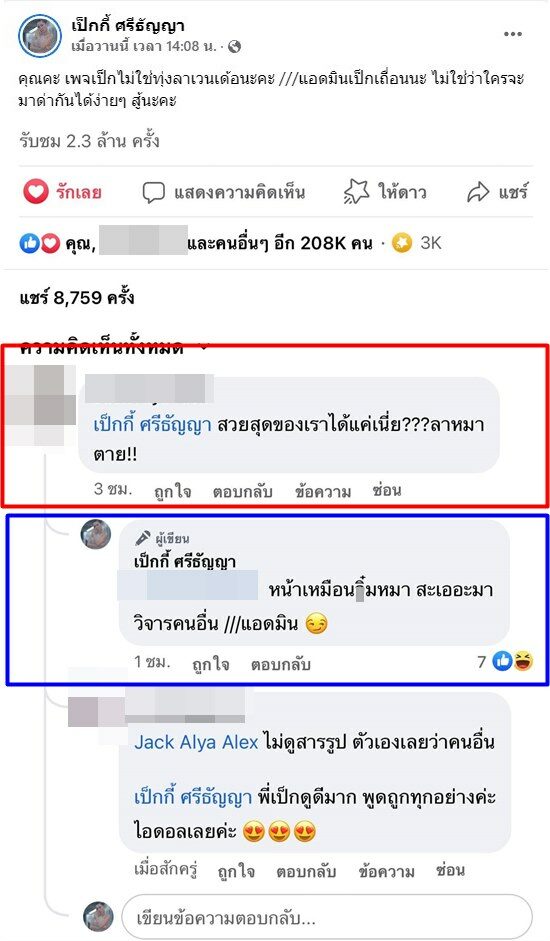Click the แสดงความคิดเห็น comment bubble icon
This screenshot has width=550, height=941.
[x=153, y=193]
